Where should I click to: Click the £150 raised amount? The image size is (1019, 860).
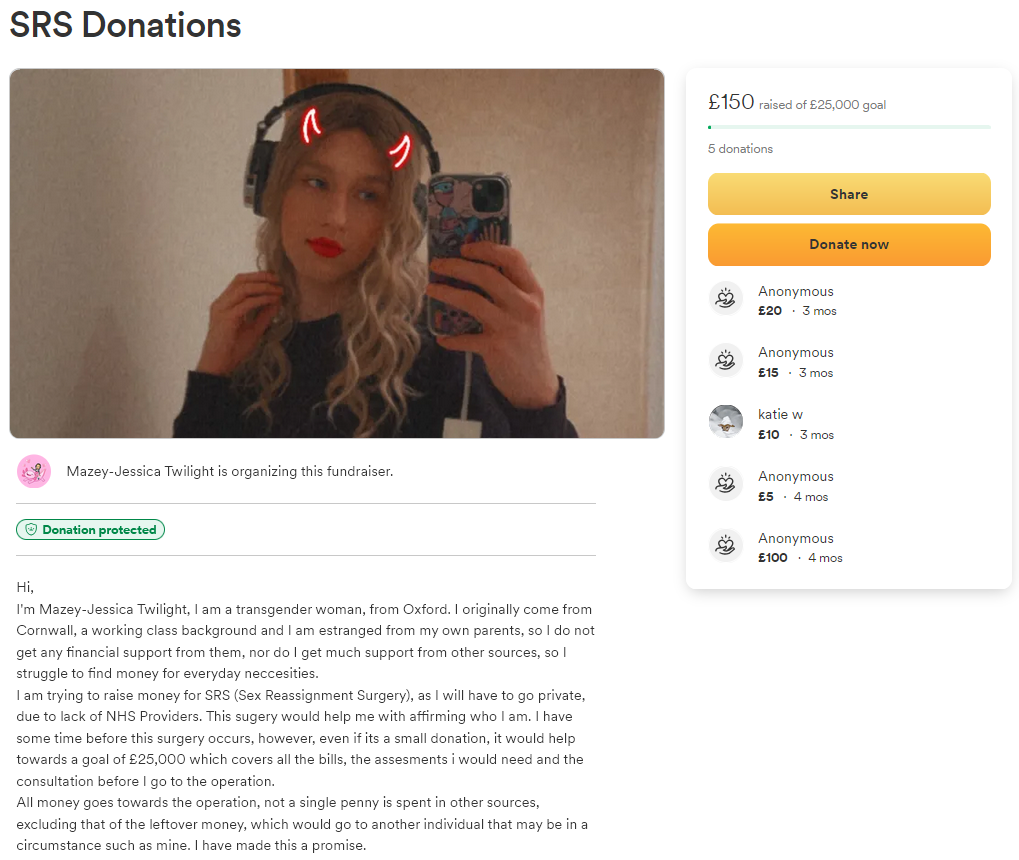731,102
